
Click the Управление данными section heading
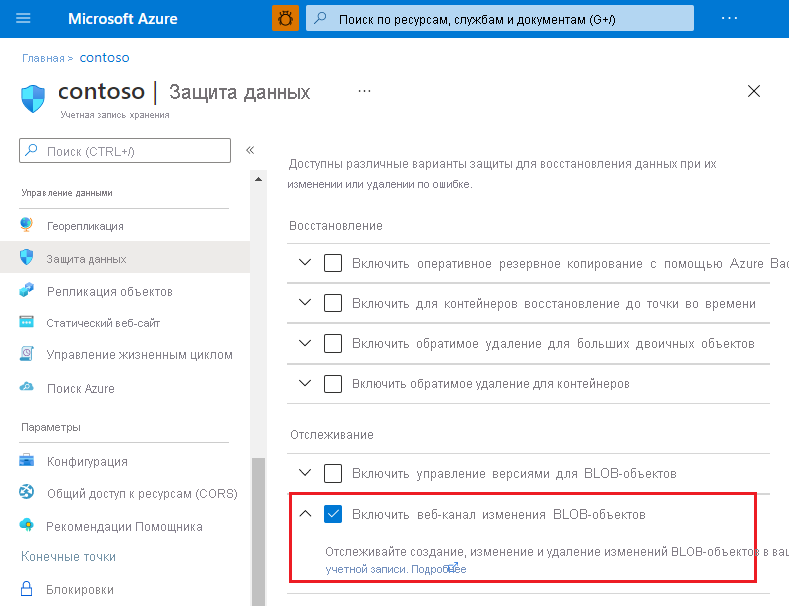point(67,193)
